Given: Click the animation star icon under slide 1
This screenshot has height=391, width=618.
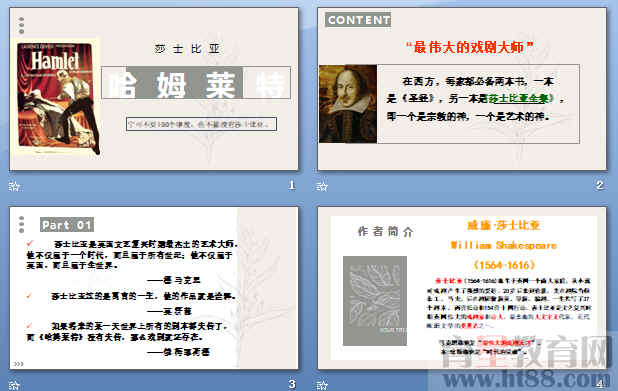Looking at the screenshot, I should (x=15, y=186).
